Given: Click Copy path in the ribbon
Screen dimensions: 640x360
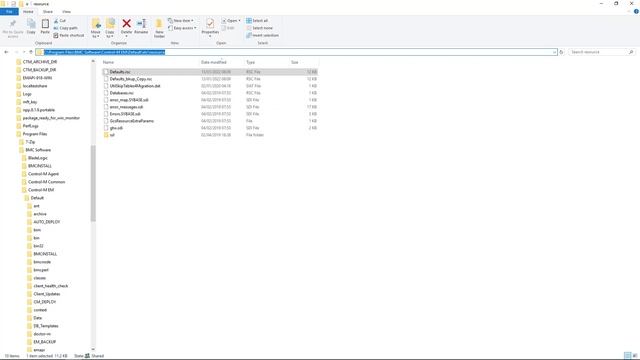Looking at the screenshot, I should pyautogui.click(x=65, y=28).
